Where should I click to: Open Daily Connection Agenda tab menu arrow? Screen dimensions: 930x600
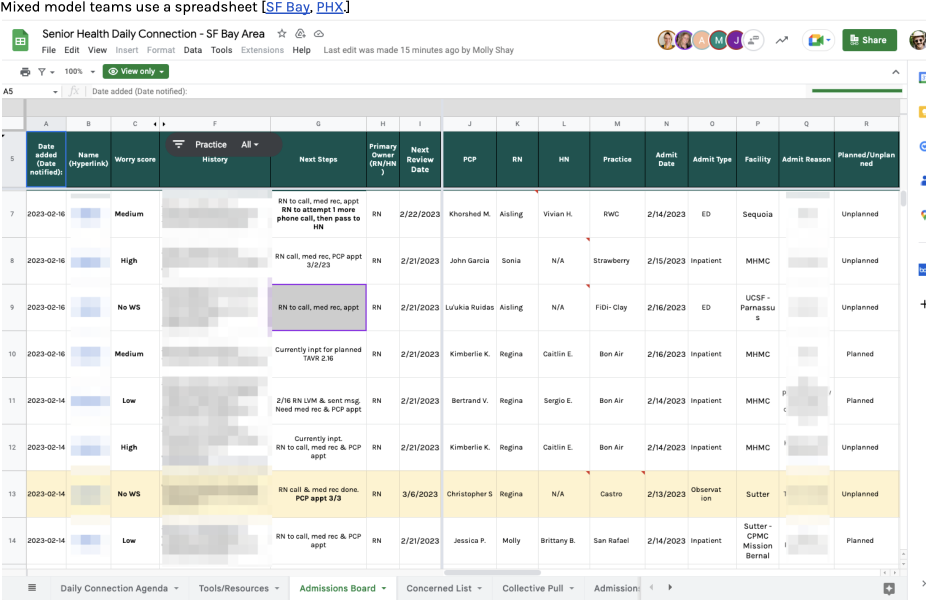click(x=176, y=588)
